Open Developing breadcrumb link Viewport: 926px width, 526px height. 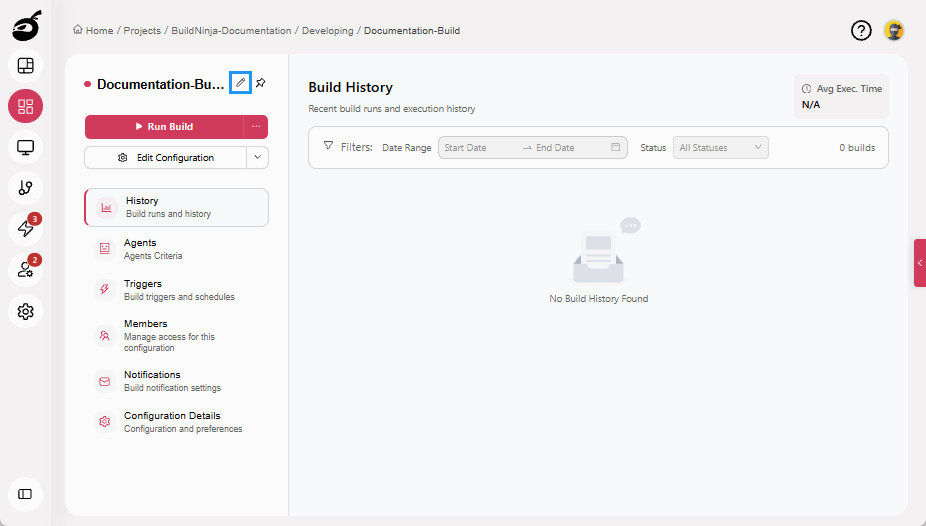tap(327, 31)
